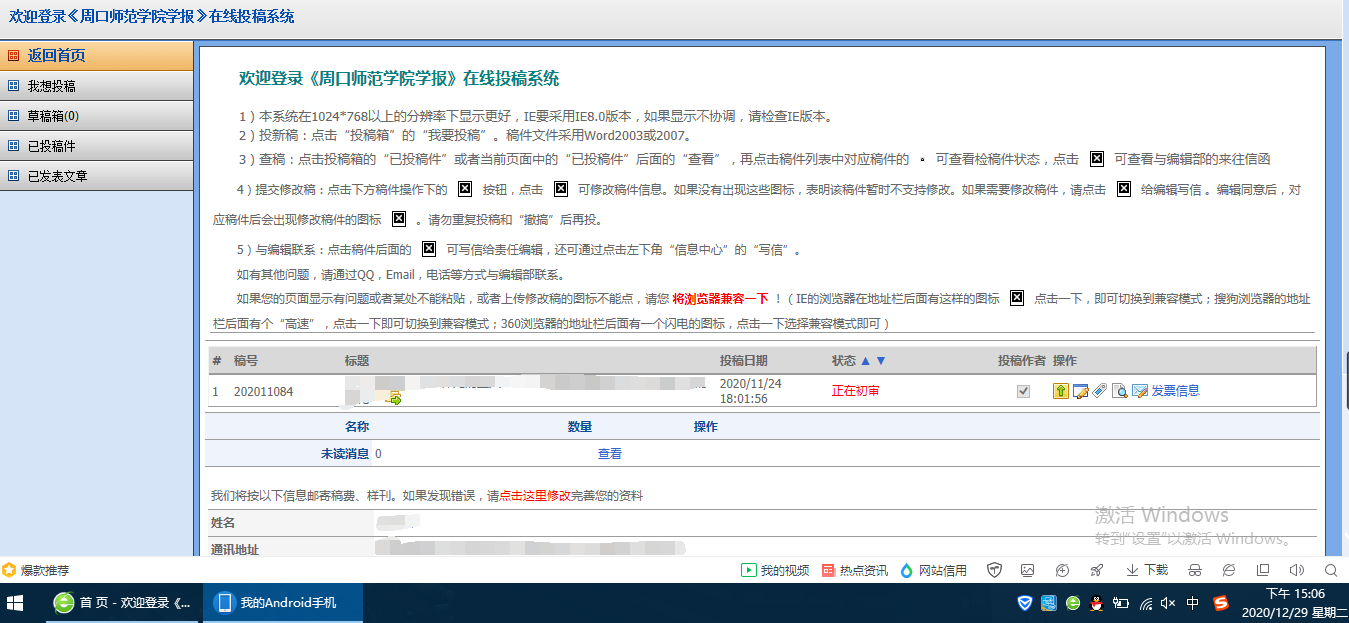
Task: Sort status column descending with down arrow
Action: point(881,360)
